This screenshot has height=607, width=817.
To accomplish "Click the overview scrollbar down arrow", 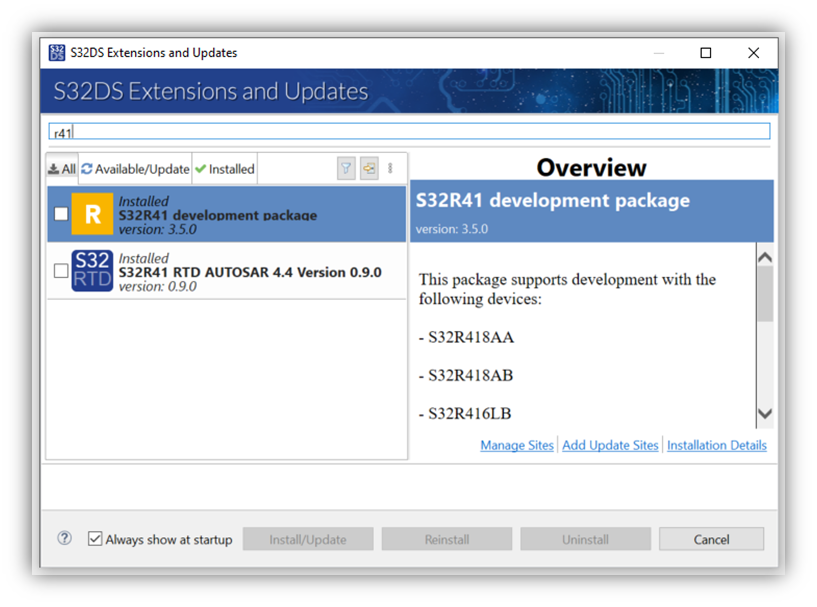I will (x=765, y=414).
